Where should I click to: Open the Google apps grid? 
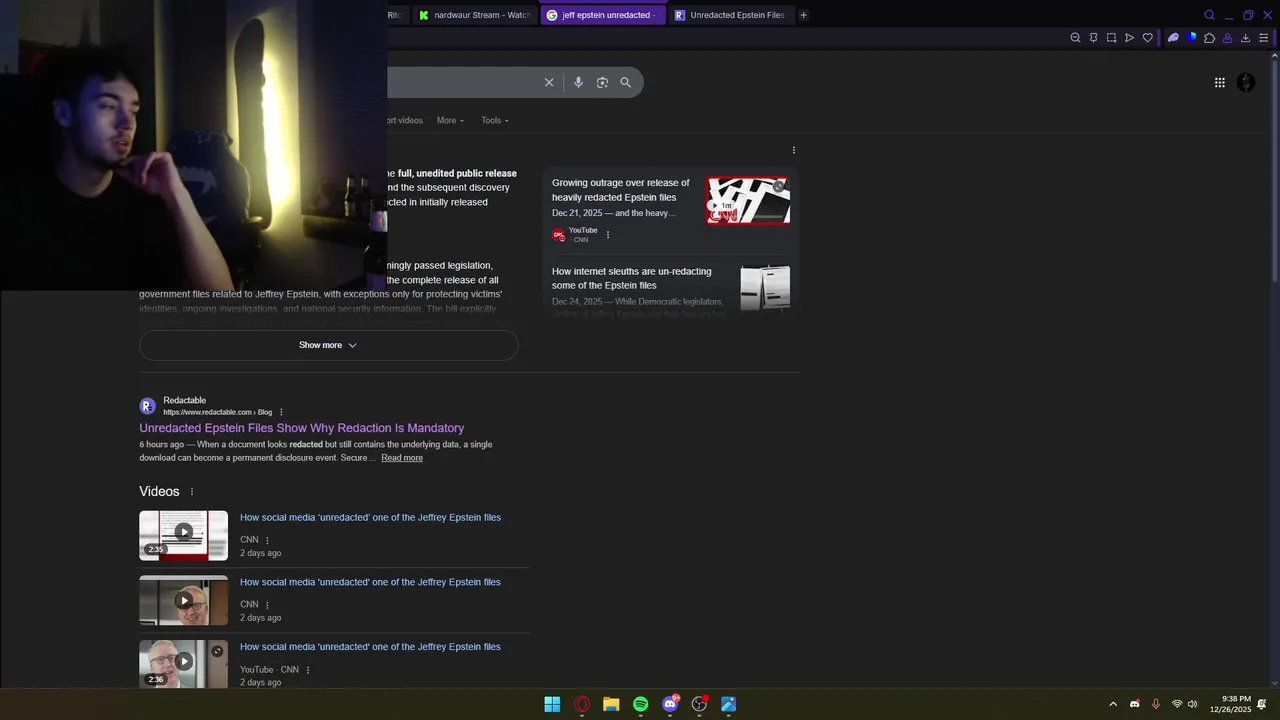(x=1219, y=83)
